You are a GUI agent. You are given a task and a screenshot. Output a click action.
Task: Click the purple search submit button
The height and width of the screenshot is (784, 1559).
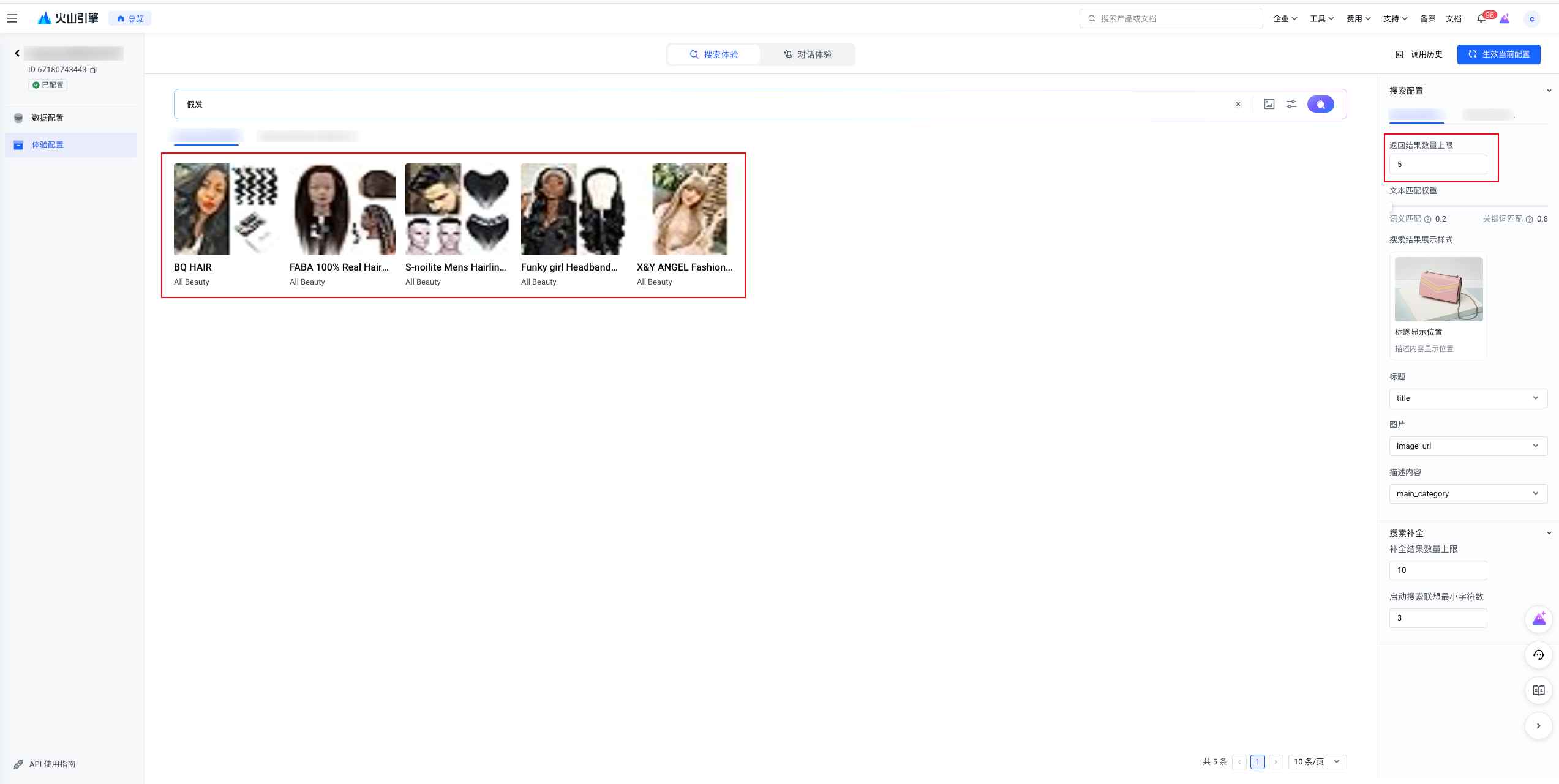[x=1320, y=104]
